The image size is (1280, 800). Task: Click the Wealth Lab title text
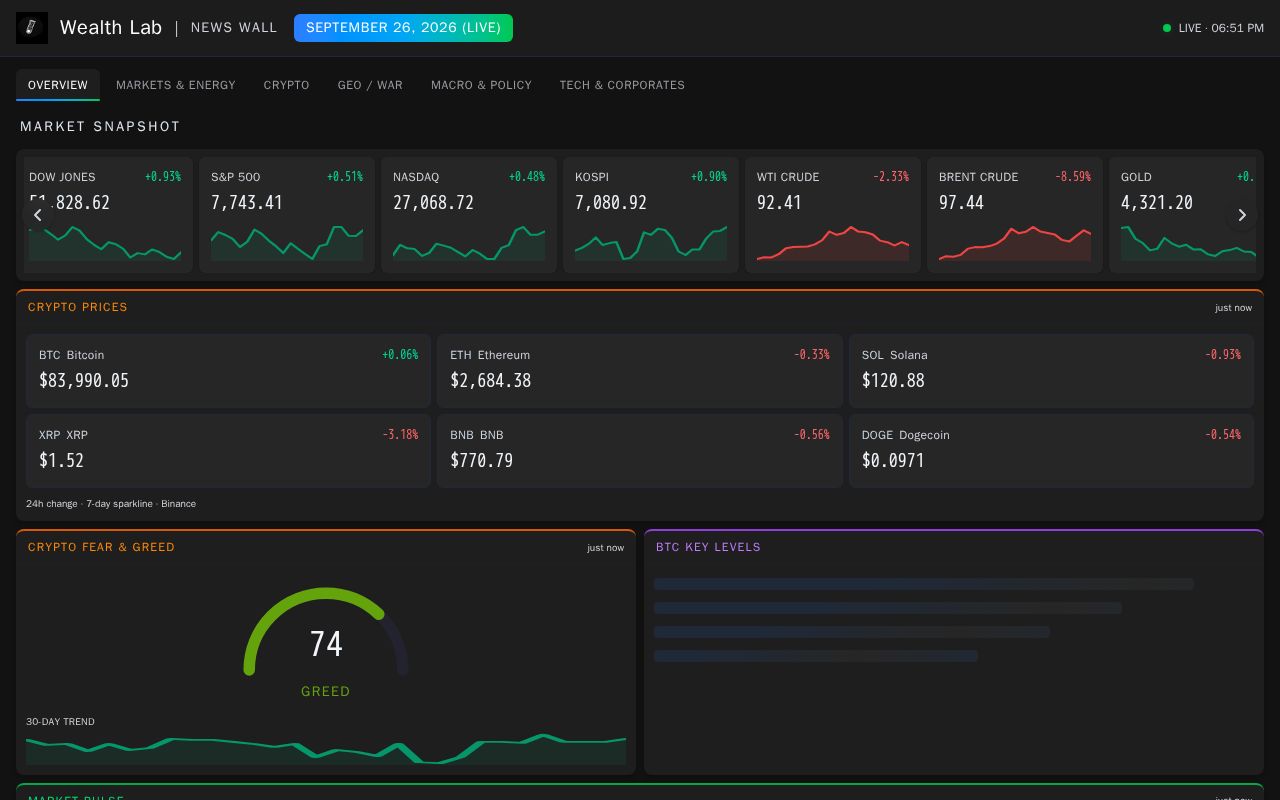click(111, 28)
